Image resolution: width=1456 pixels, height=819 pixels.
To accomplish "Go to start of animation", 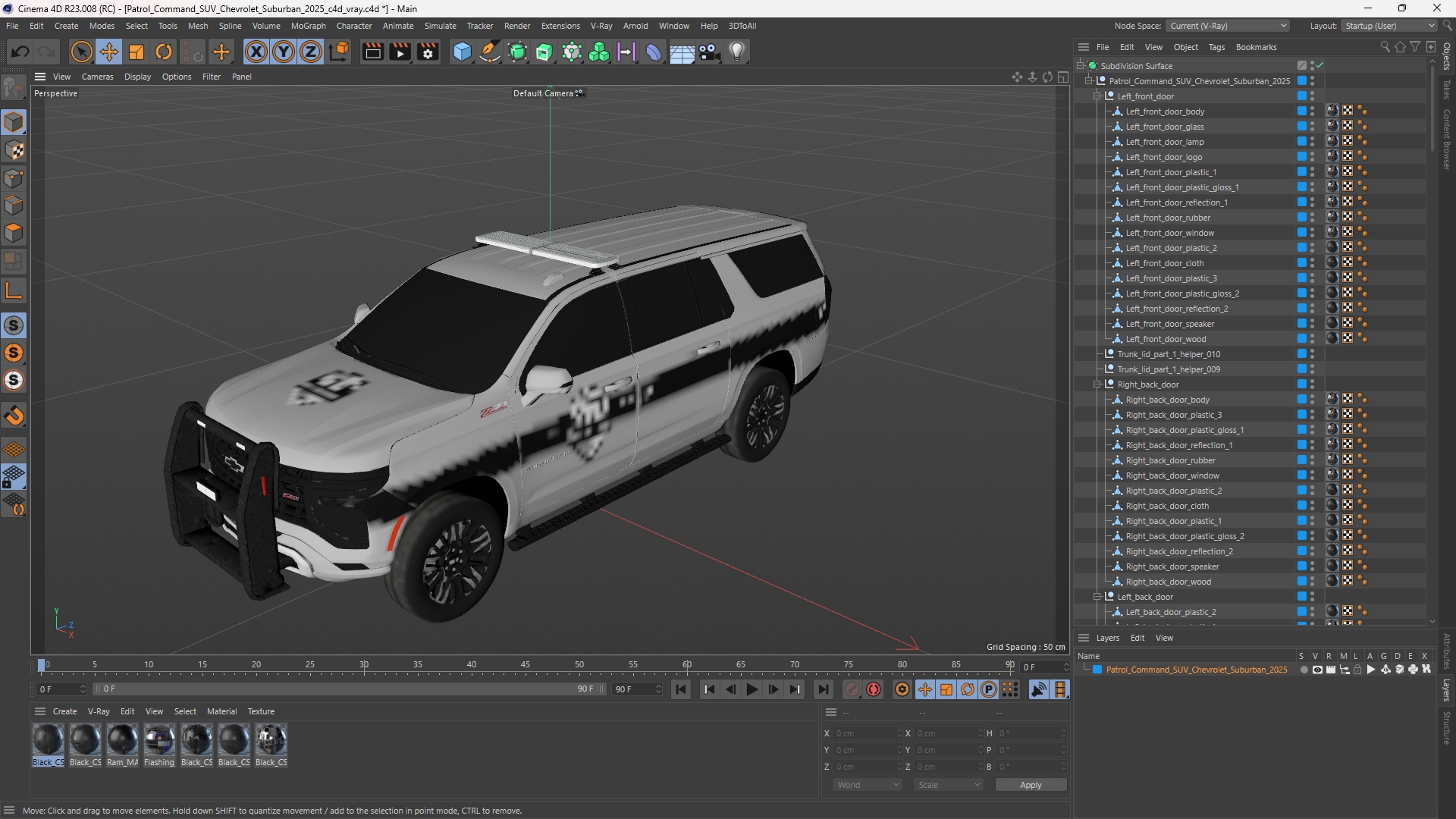I will pyautogui.click(x=681, y=689).
